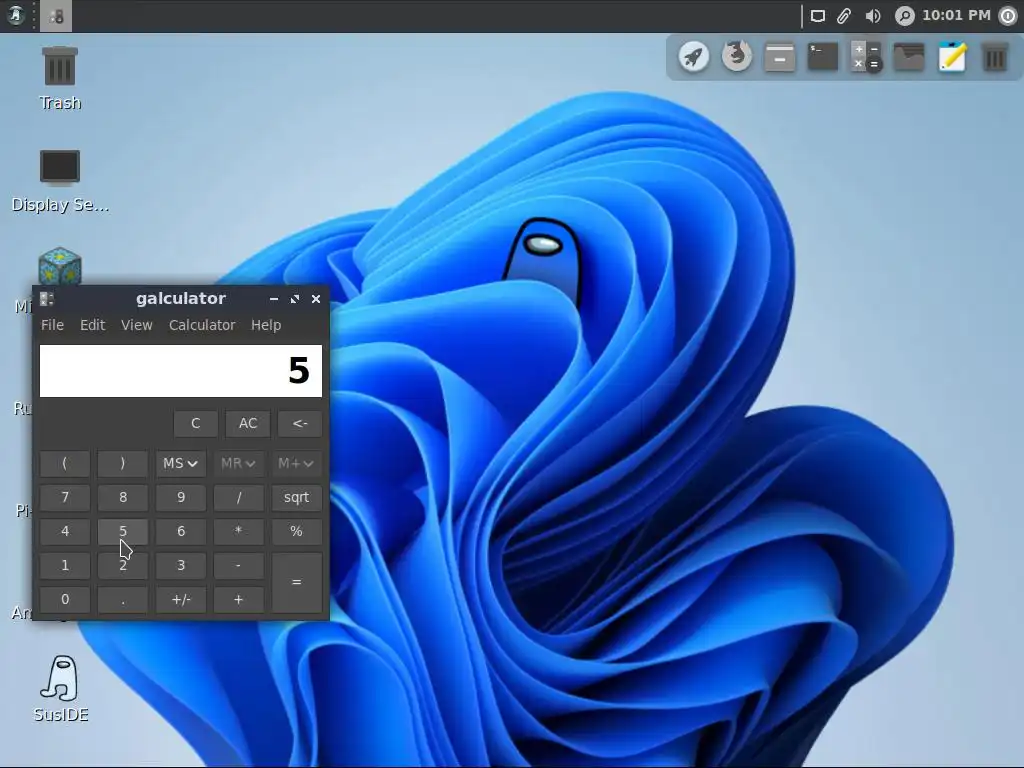Tap digit 2 on the keypad
Image resolution: width=1024 pixels, height=768 pixels.
123,566
